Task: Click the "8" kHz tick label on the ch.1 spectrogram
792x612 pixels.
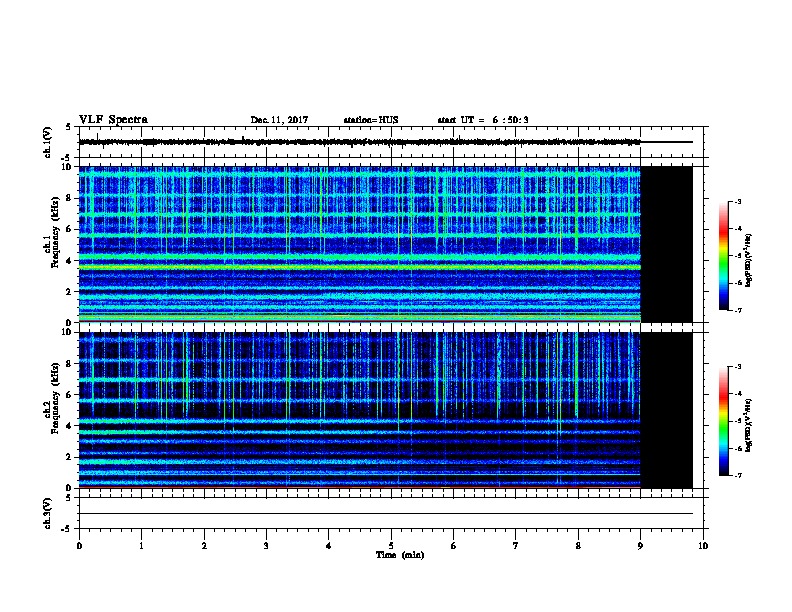Action: coord(69,198)
